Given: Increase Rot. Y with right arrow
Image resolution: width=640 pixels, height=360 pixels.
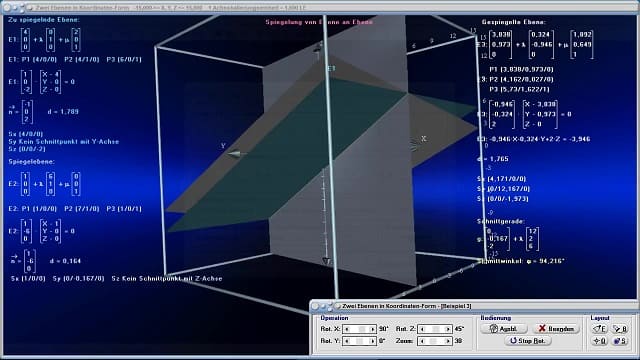Looking at the screenshot, I should click(372, 341).
